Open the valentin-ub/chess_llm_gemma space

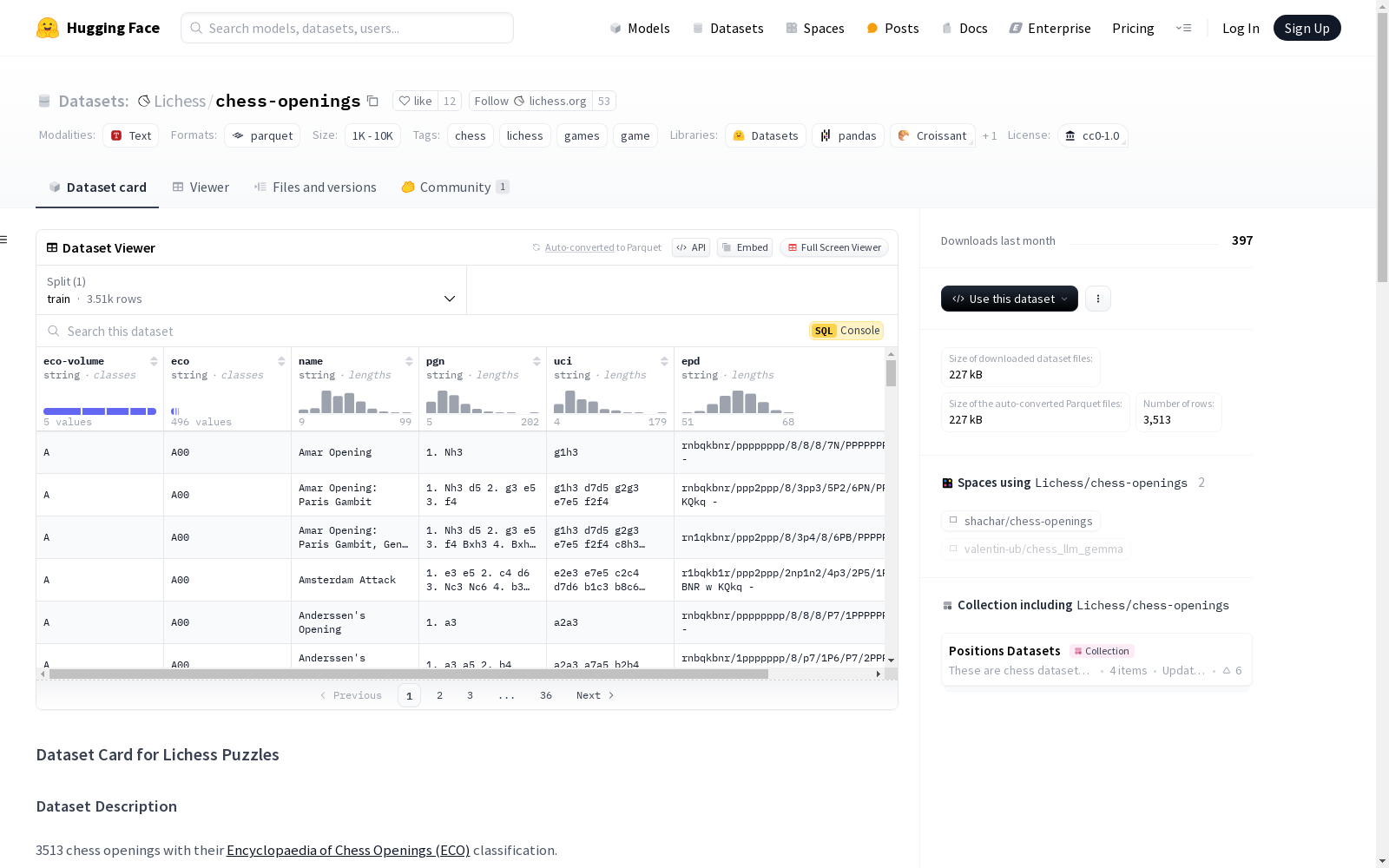[1036, 549]
